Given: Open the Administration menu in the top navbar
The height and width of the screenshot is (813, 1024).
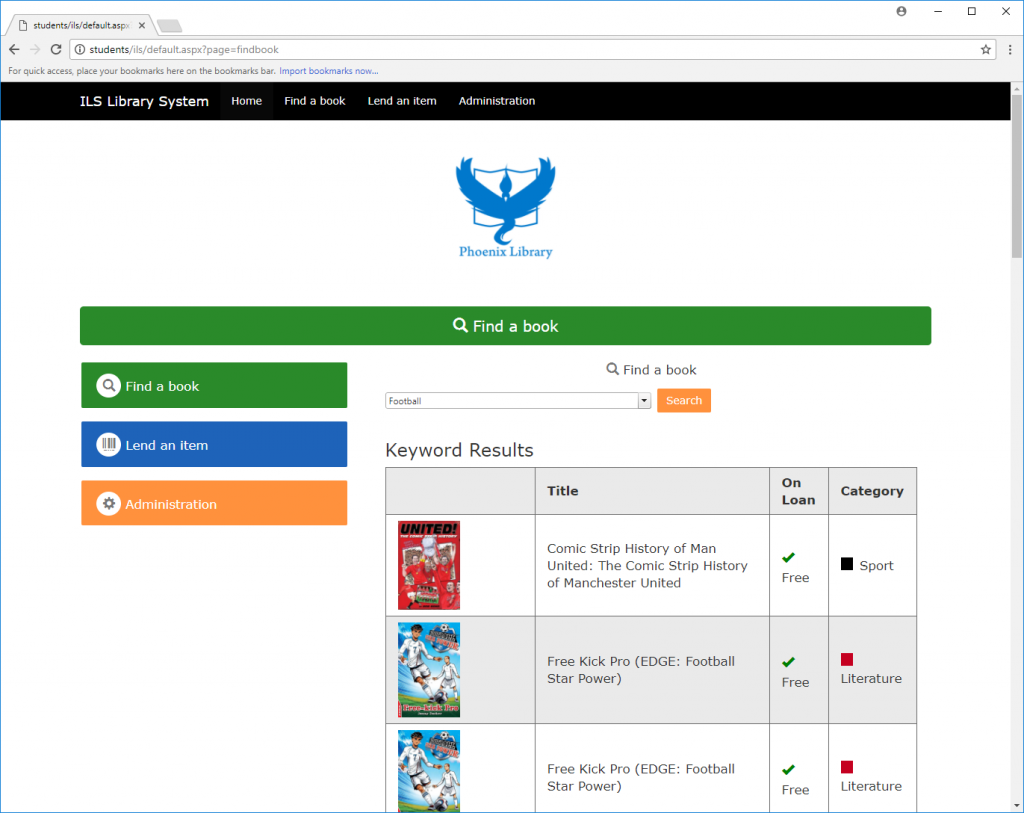Looking at the screenshot, I should [496, 101].
